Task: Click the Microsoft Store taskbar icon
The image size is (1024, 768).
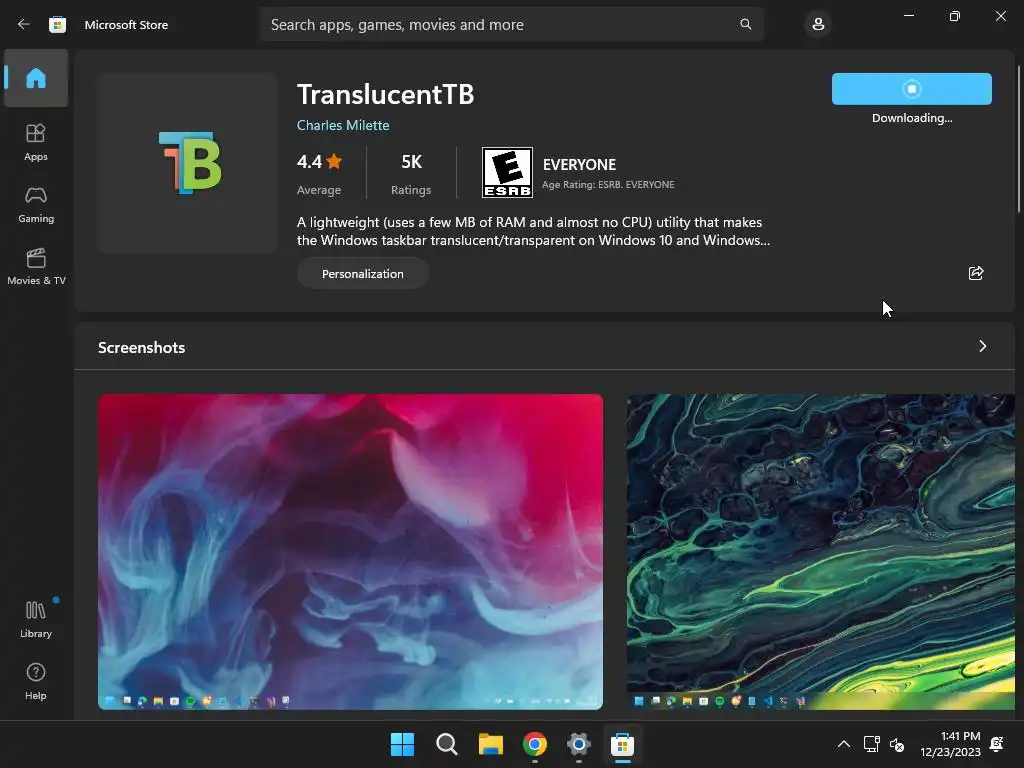Action: tap(622, 744)
